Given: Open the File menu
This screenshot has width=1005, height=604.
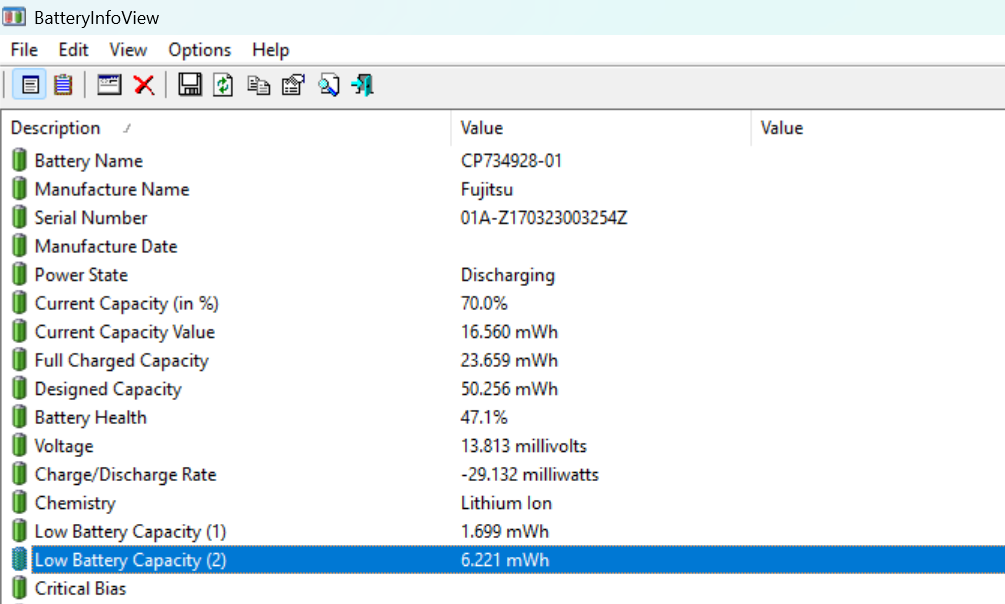Looking at the screenshot, I should click(x=24, y=50).
